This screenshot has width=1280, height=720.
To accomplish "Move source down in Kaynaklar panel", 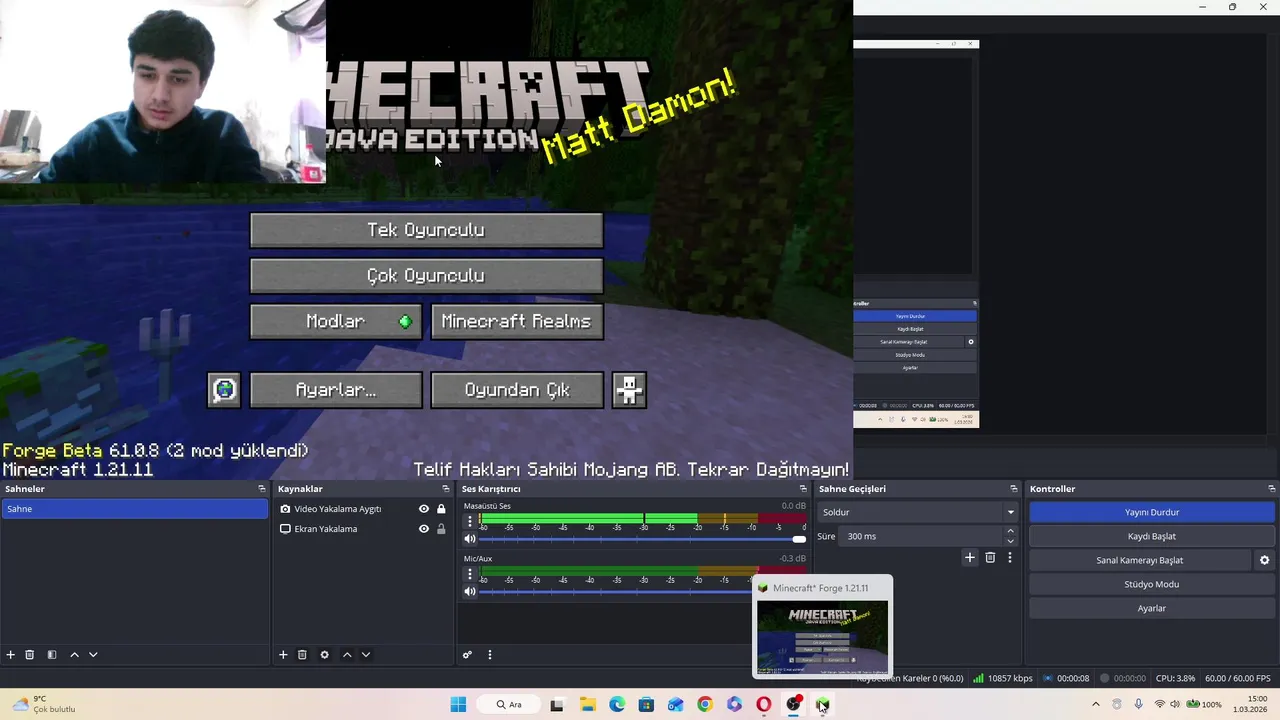I will [x=366, y=655].
